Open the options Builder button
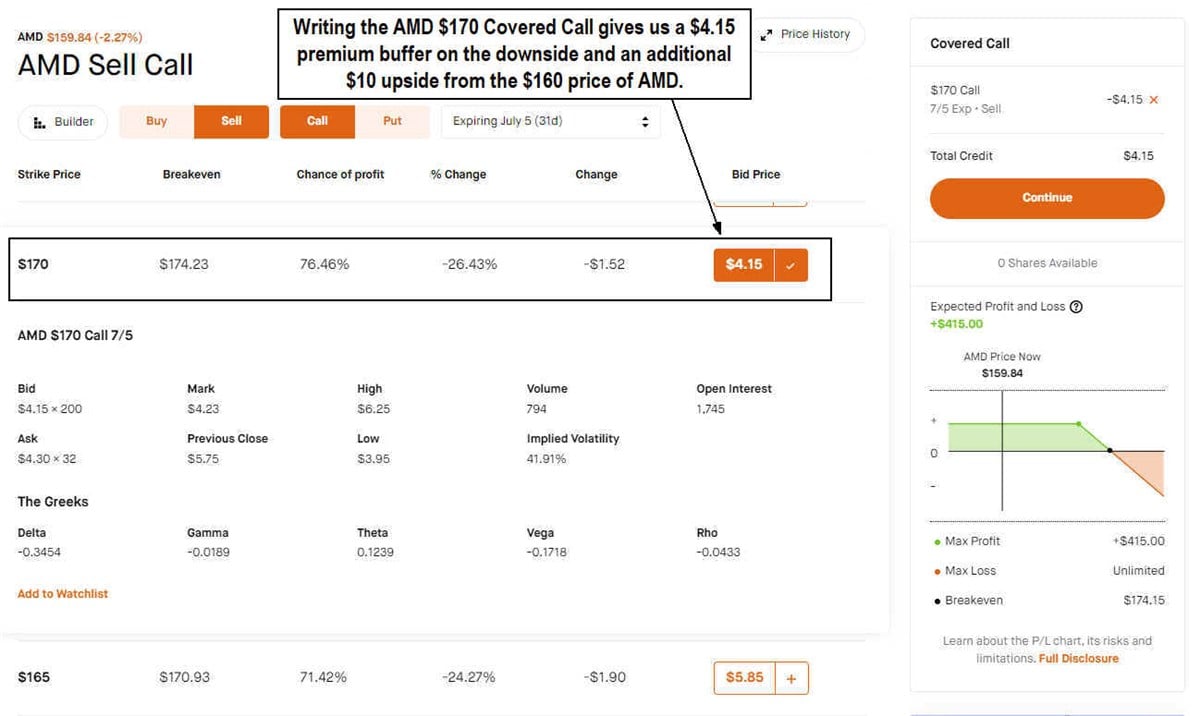Viewport: 1200px width, 716px height. click(63, 122)
